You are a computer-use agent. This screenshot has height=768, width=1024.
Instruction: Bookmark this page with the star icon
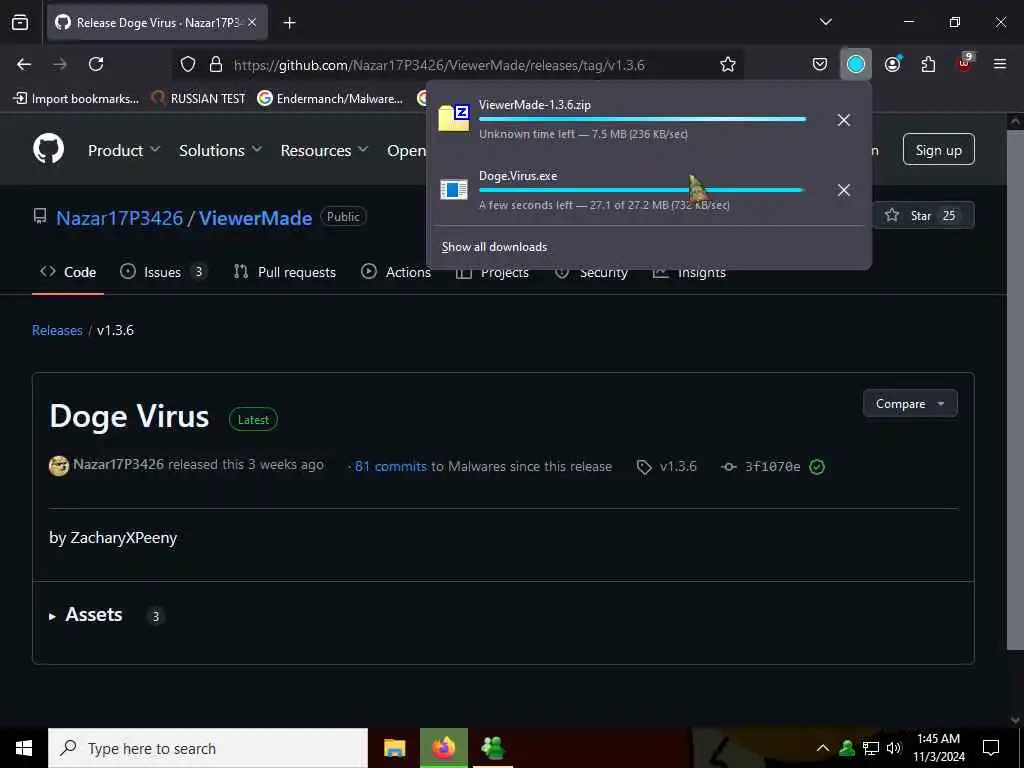[728, 64]
